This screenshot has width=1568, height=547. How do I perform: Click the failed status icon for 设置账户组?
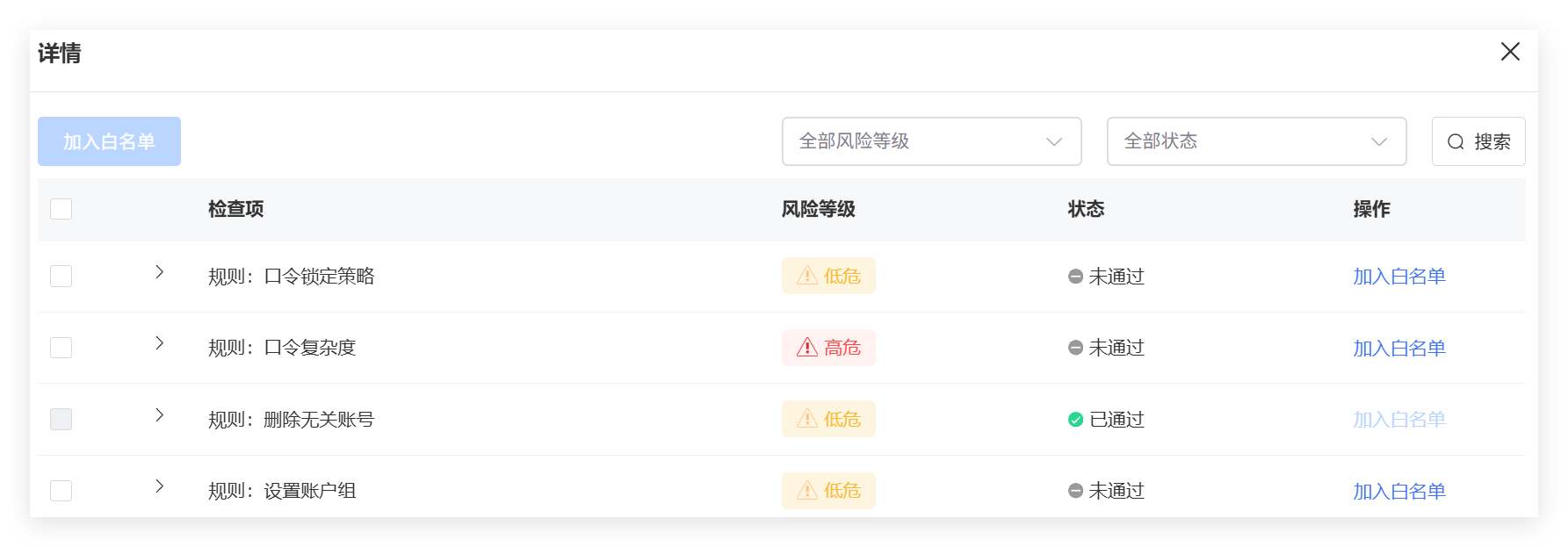1075,491
